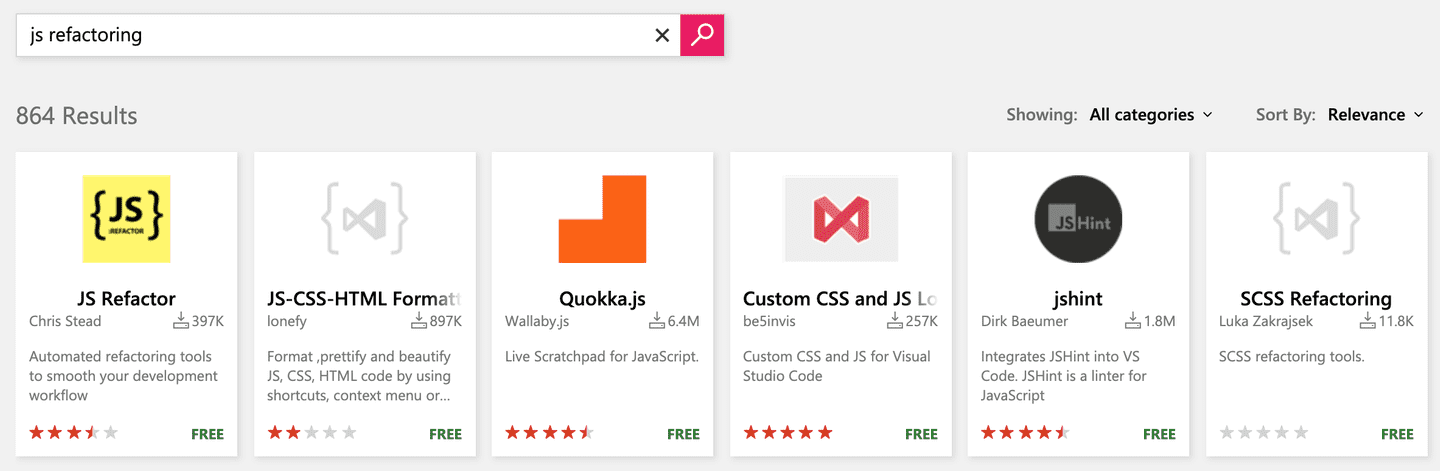
Task: Click the magenta search magnifier button
Action: tap(702, 35)
